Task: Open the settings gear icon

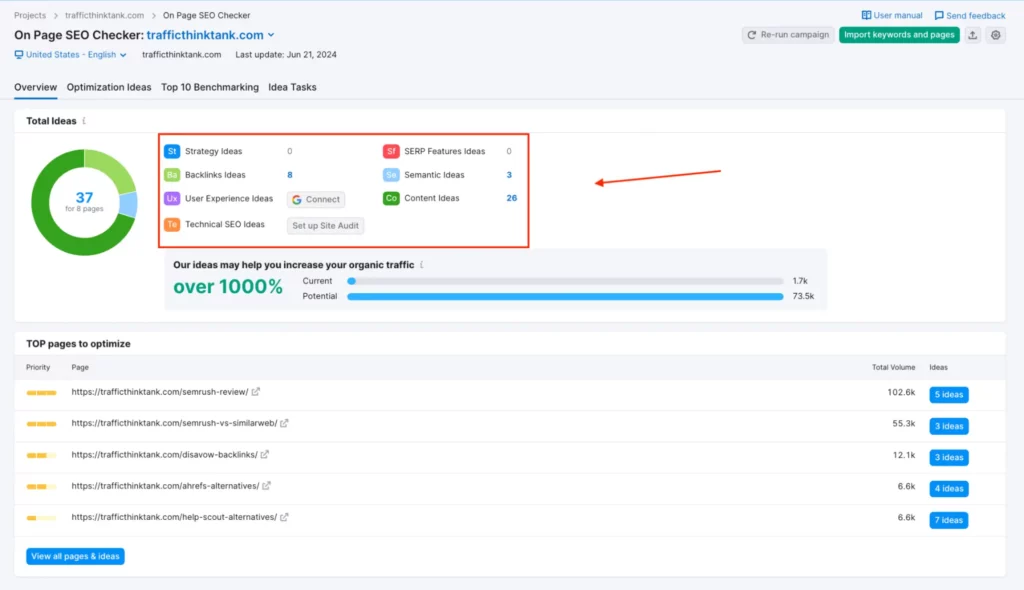Action: point(996,34)
